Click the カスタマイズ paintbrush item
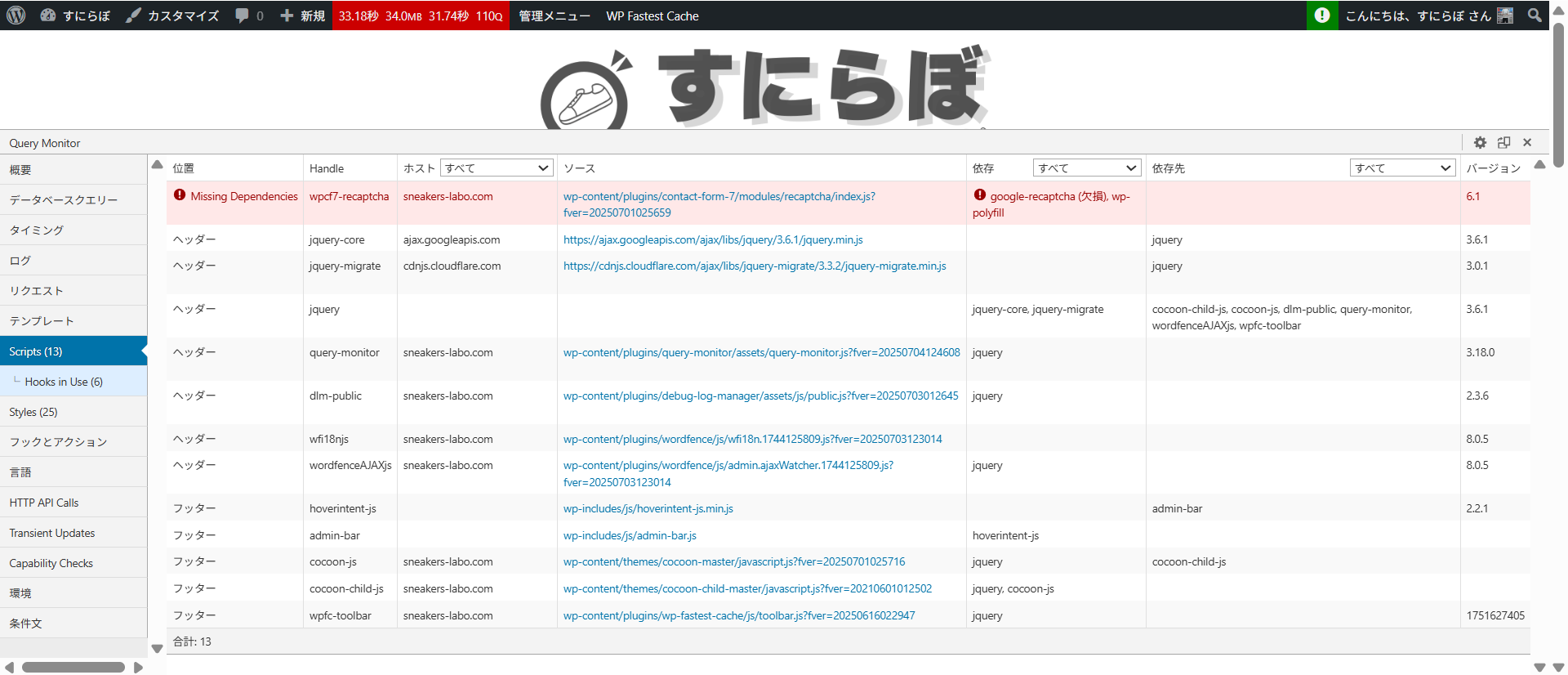The image size is (1568, 675). (x=172, y=16)
